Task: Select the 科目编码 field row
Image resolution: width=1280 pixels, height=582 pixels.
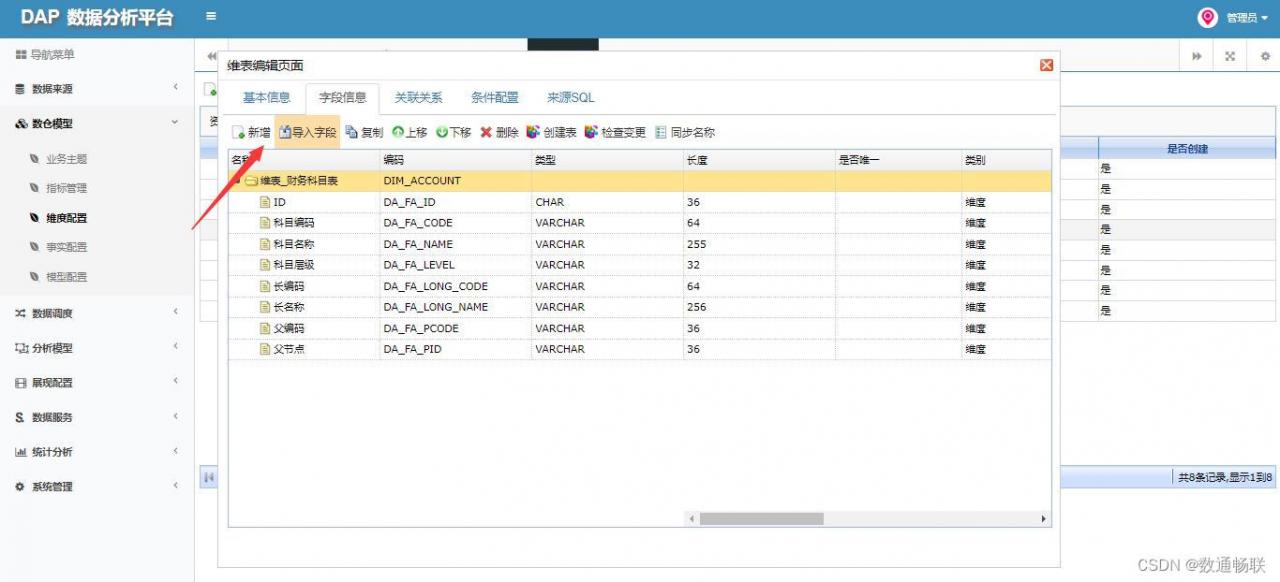Action: (640, 223)
